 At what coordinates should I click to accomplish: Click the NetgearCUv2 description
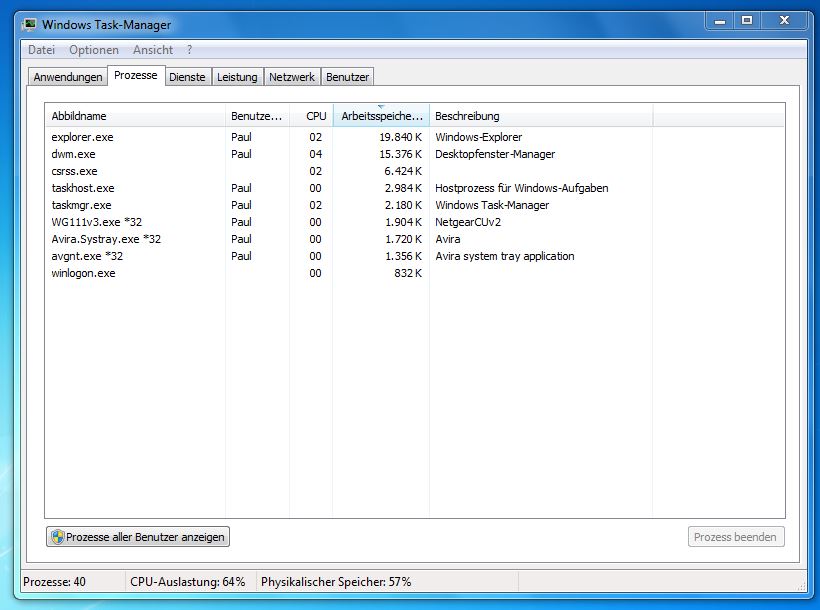468,222
